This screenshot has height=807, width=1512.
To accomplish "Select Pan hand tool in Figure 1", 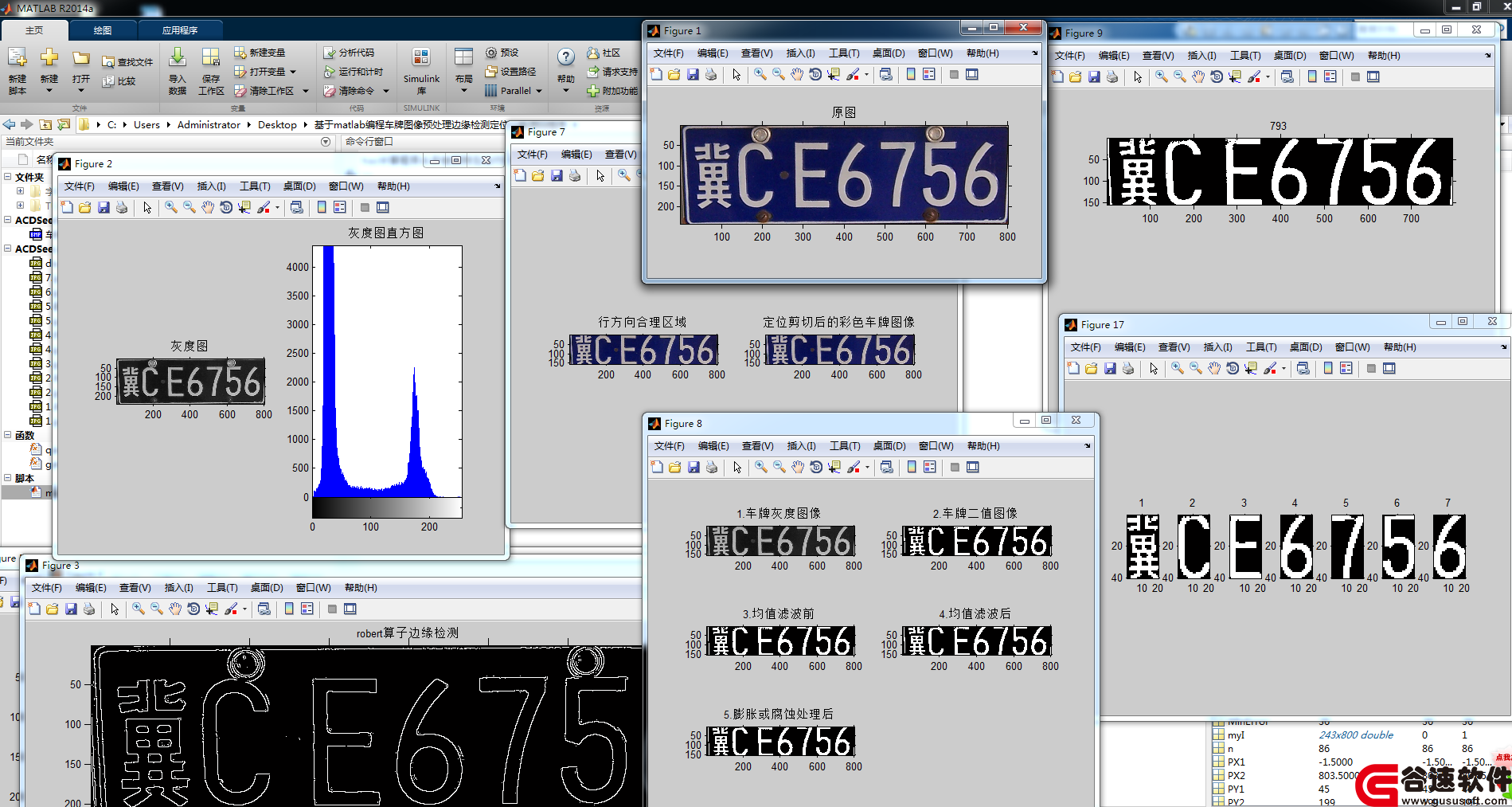I will pos(797,74).
